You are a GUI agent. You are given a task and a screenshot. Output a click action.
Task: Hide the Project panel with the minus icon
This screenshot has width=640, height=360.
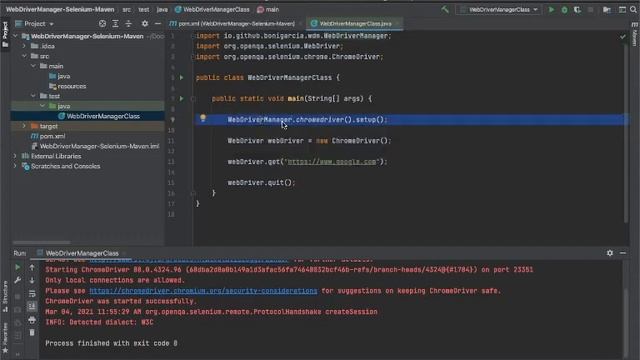[x=158, y=24]
